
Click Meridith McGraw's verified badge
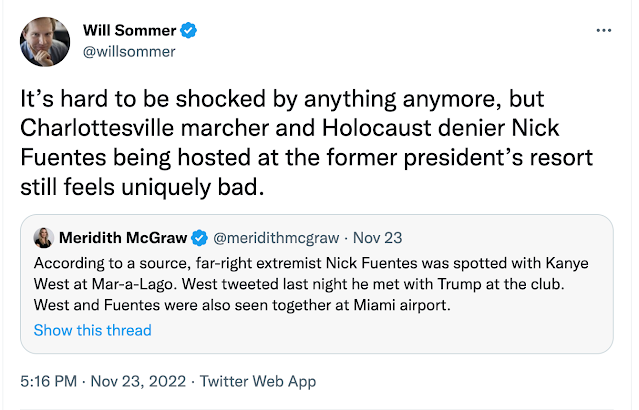200,238
